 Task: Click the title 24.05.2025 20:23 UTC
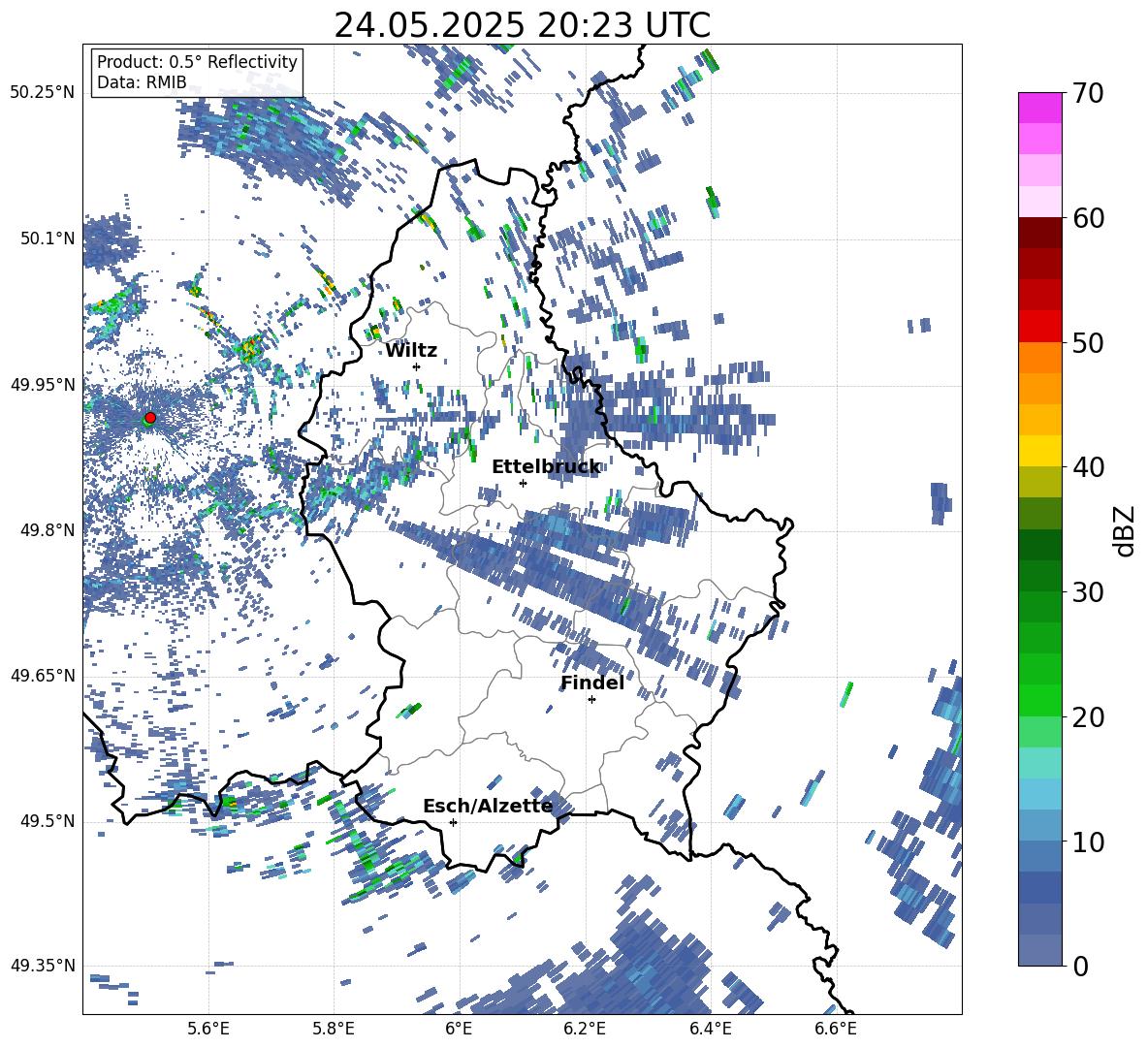tap(522, 25)
